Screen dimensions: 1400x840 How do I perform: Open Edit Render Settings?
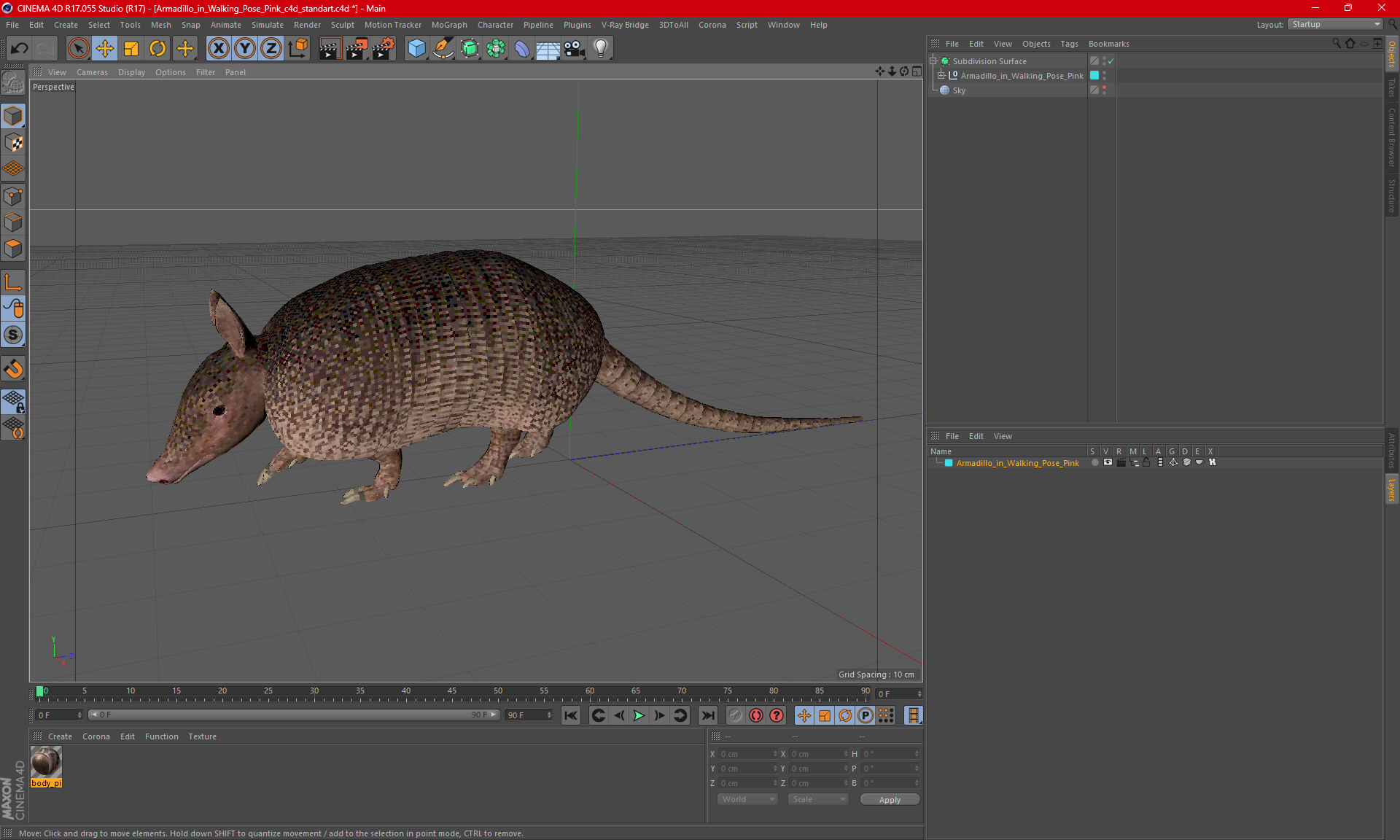(384, 49)
